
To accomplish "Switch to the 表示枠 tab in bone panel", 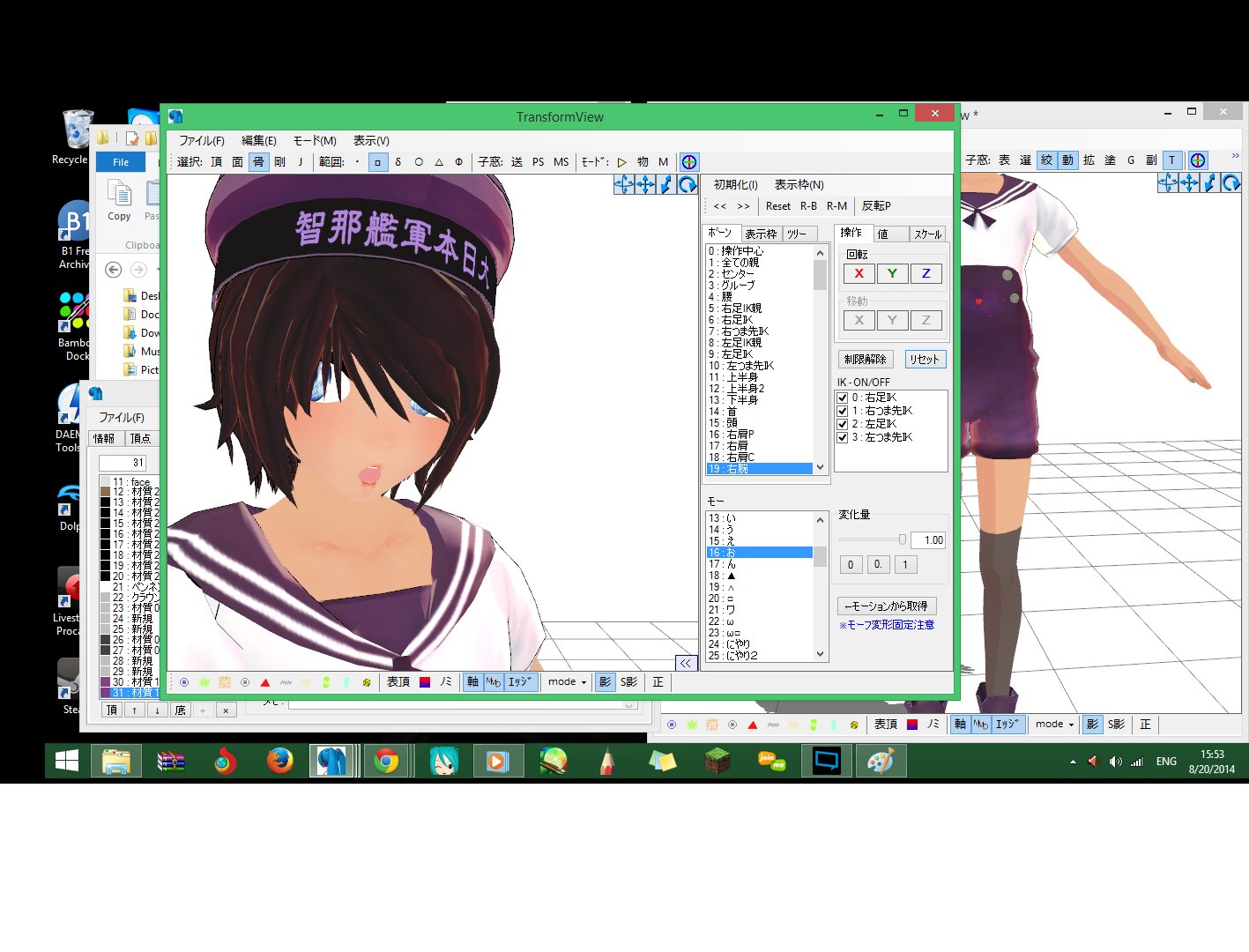I will pyautogui.click(x=762, y=234).
